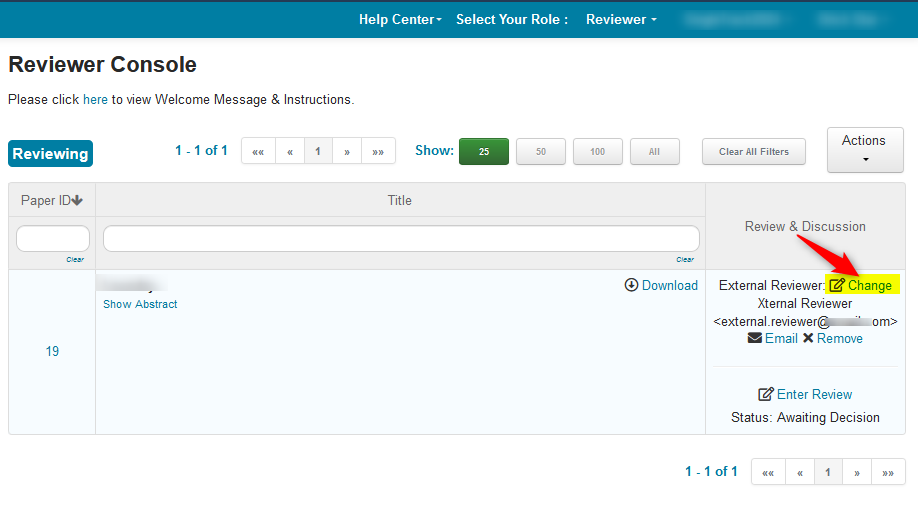
Task: Click Review & Discussion column header
Action: pyautogui.click(x=805, y=227)
